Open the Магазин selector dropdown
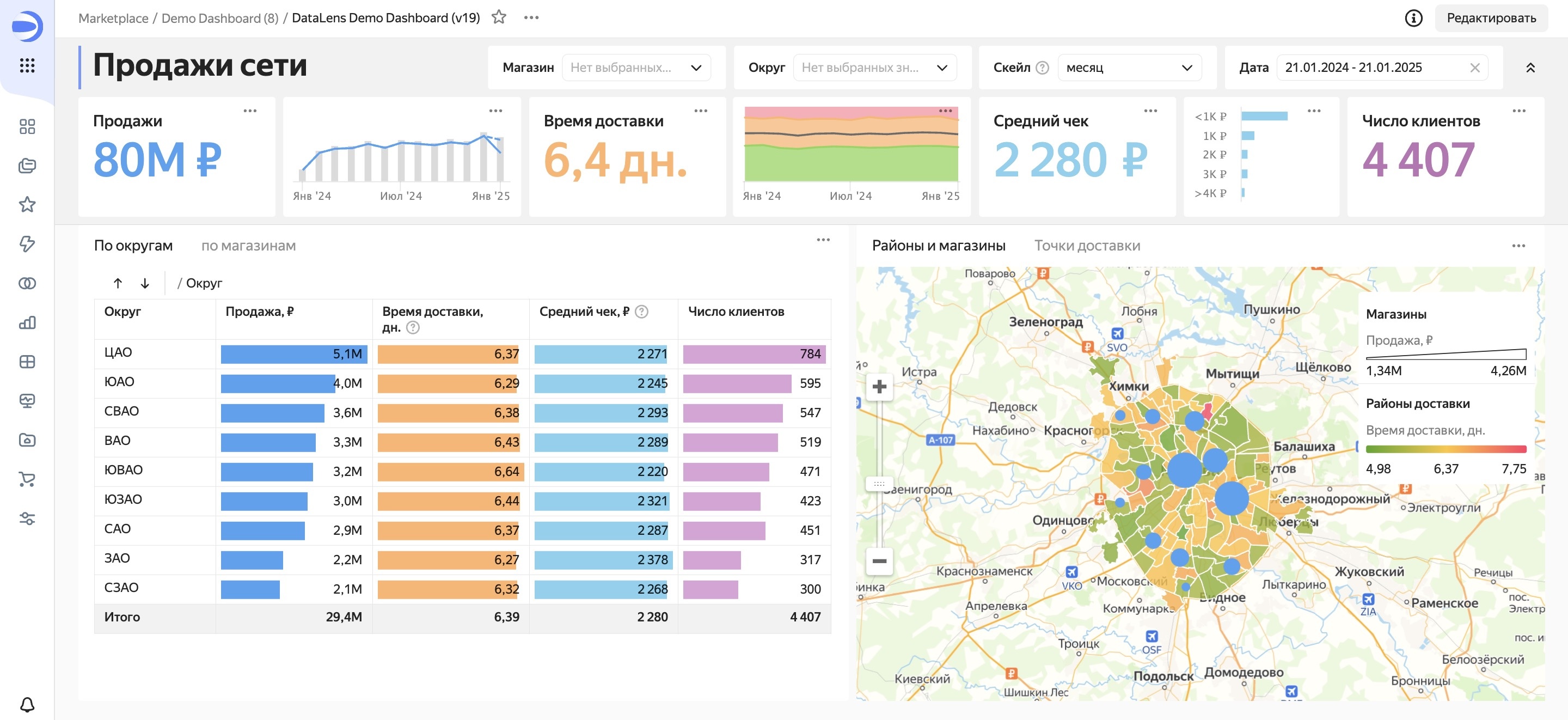The height and width of the screenshot is (720, 1568). point(636,68)
